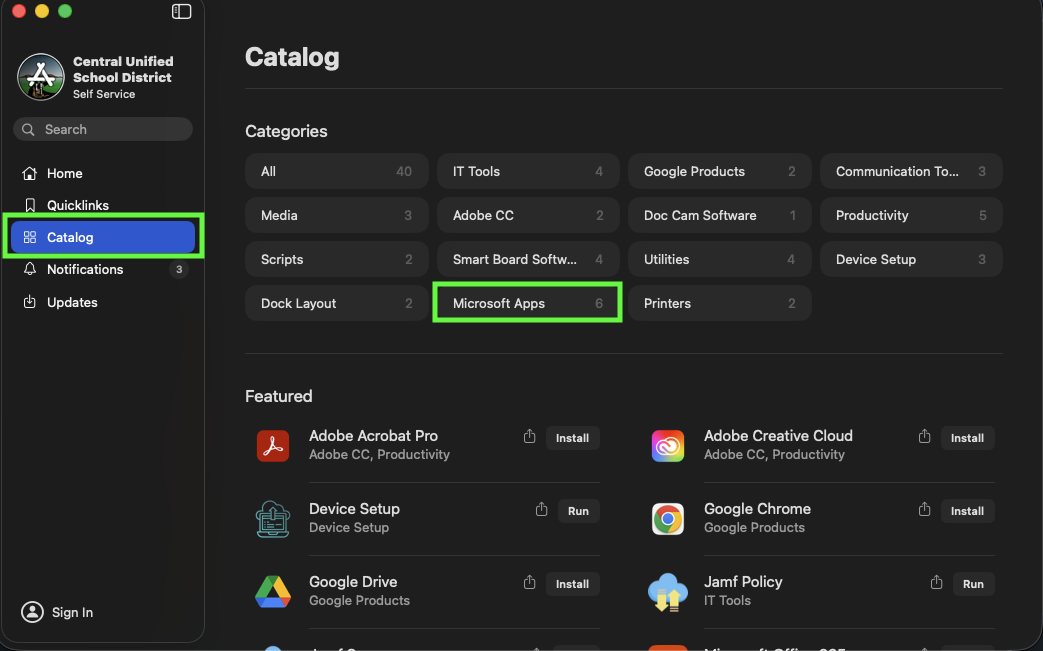1043x651 pixels.
Task: Install Google Drive
Action: pos(573,585)
